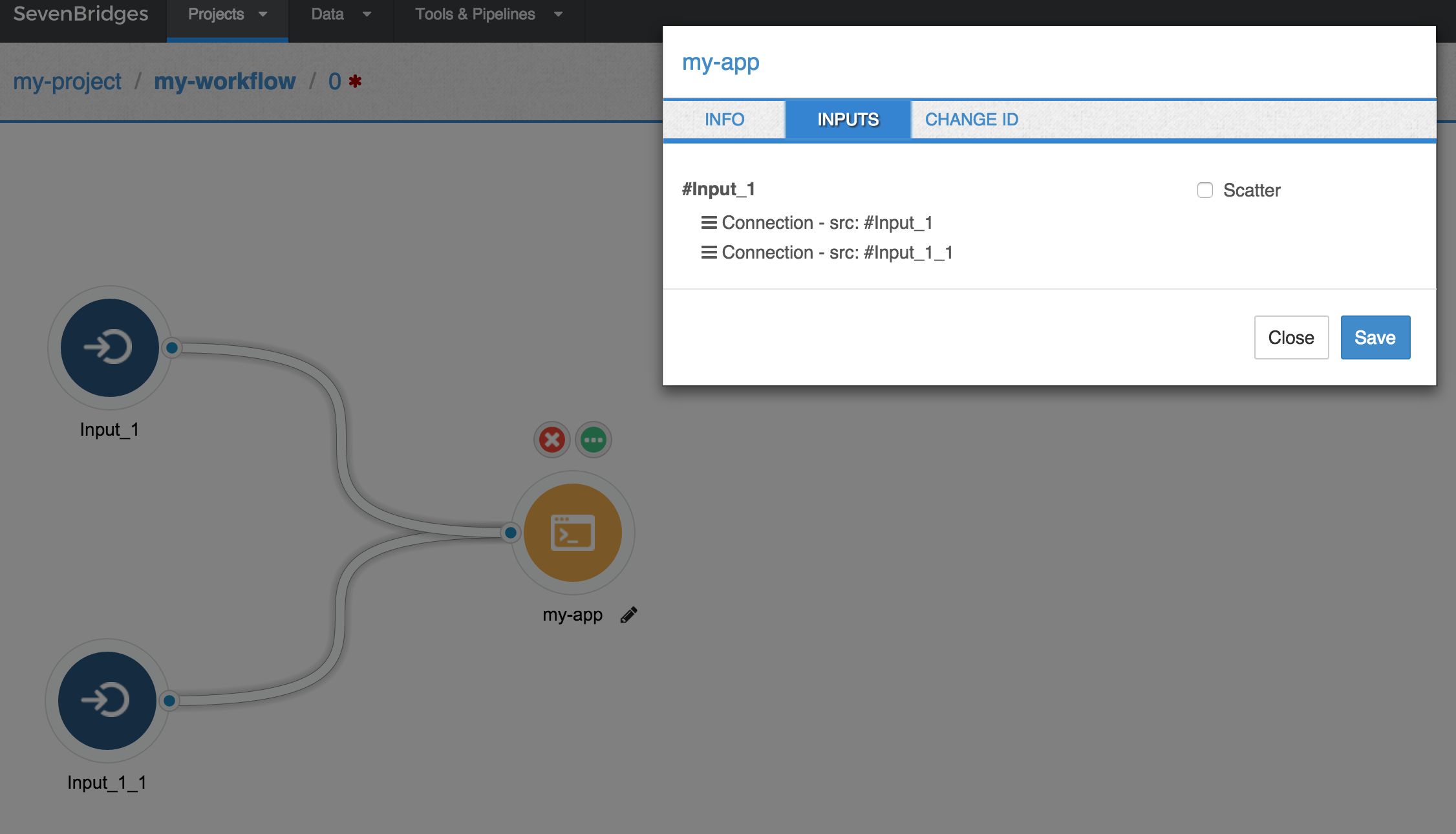Click the Scatter label text
Screen dimensions: 1456x834
[1252, 190]
